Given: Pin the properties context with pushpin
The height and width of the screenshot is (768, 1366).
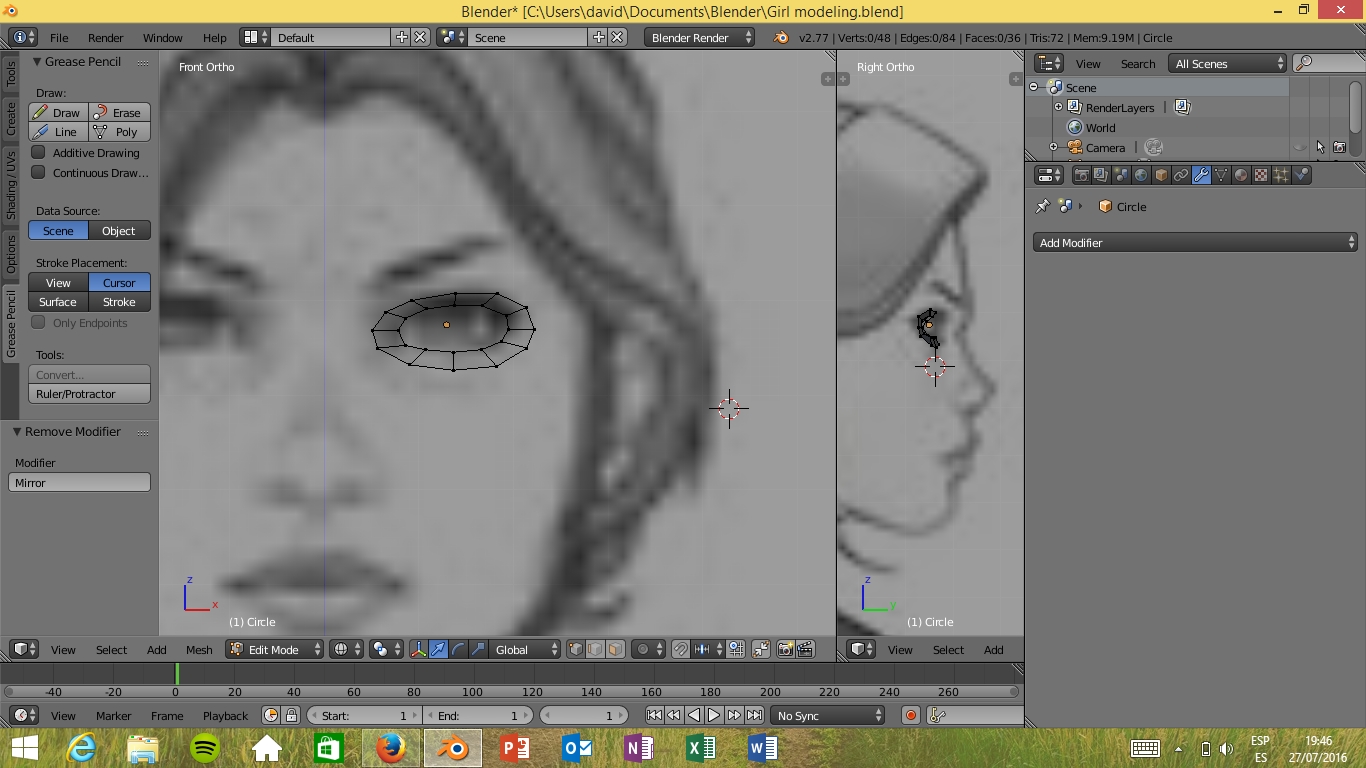Looking at the screenshot, I should 1042,206.
